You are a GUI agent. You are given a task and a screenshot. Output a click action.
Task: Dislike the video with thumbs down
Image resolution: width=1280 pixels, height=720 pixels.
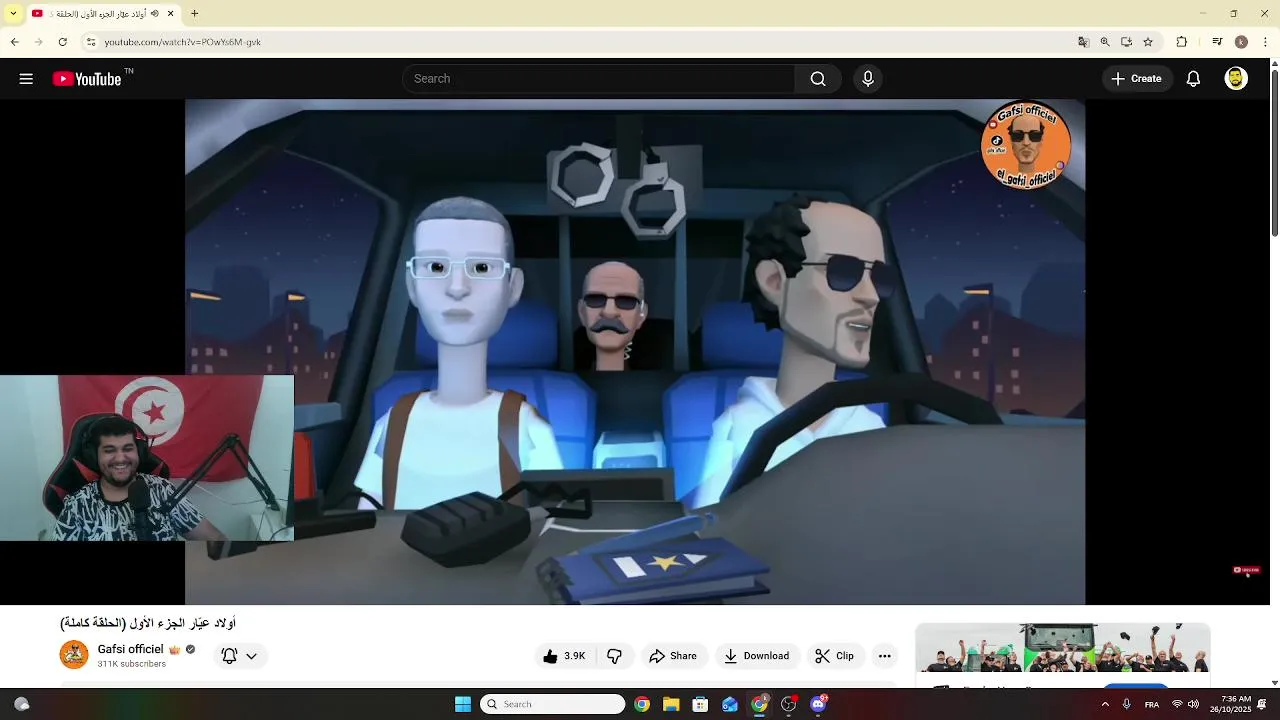[614, 656]
